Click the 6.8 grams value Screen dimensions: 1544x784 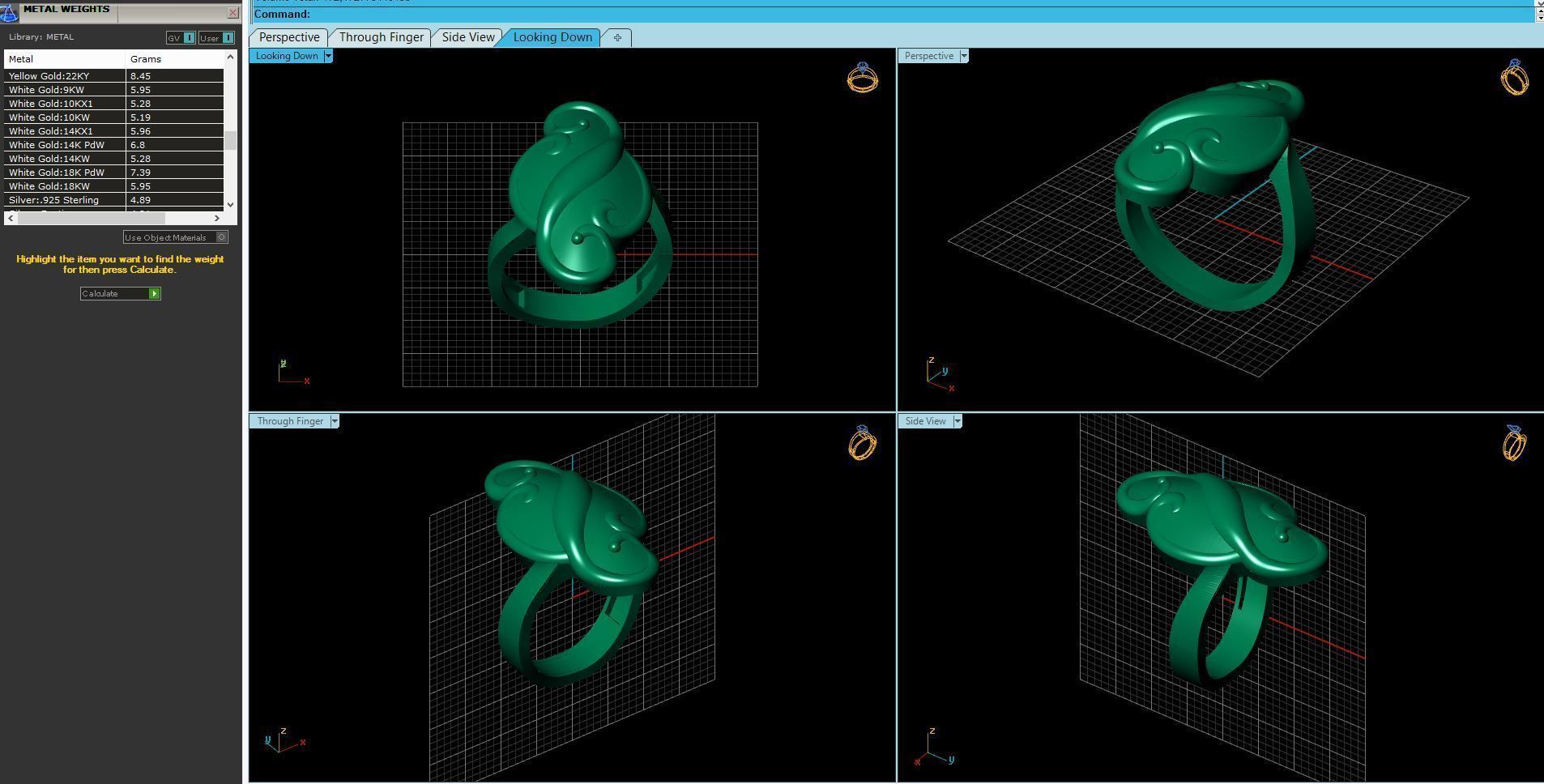(x=138, y=145)
